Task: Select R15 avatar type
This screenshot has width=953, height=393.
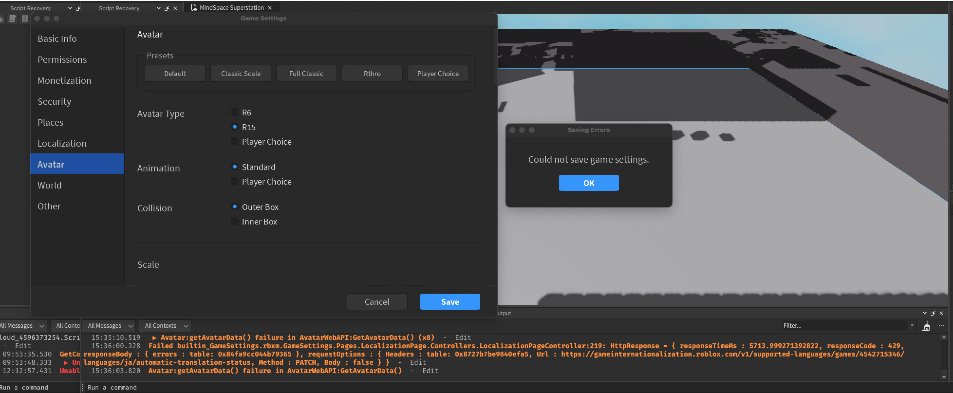Action: [235, 127]
